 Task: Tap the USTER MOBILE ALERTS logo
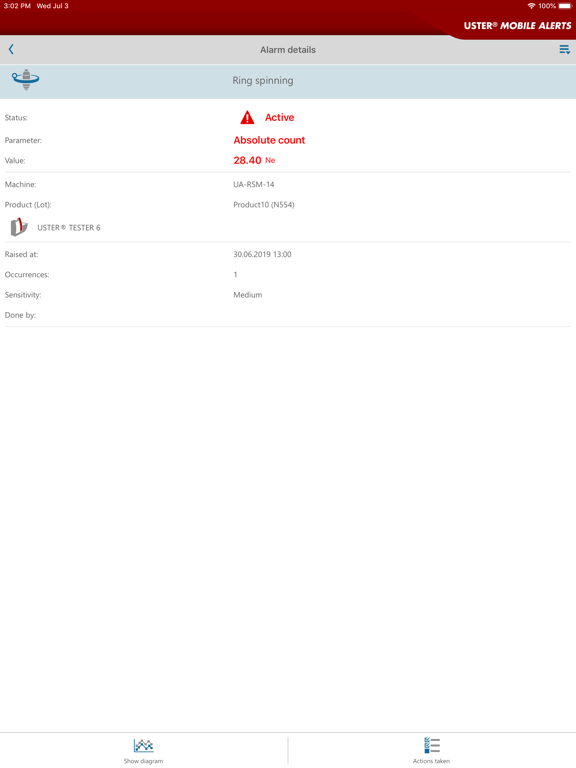click(x=517, y=26)
